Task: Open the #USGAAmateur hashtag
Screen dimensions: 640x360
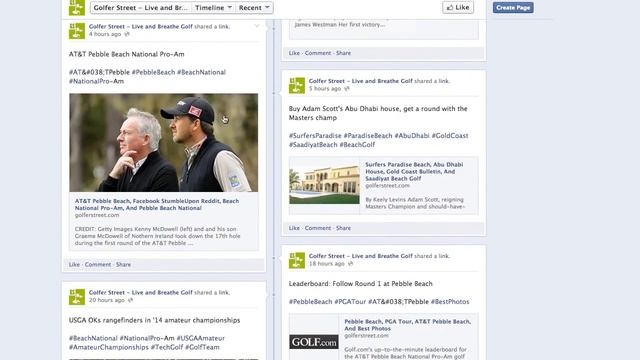Action: coord(200,338)
